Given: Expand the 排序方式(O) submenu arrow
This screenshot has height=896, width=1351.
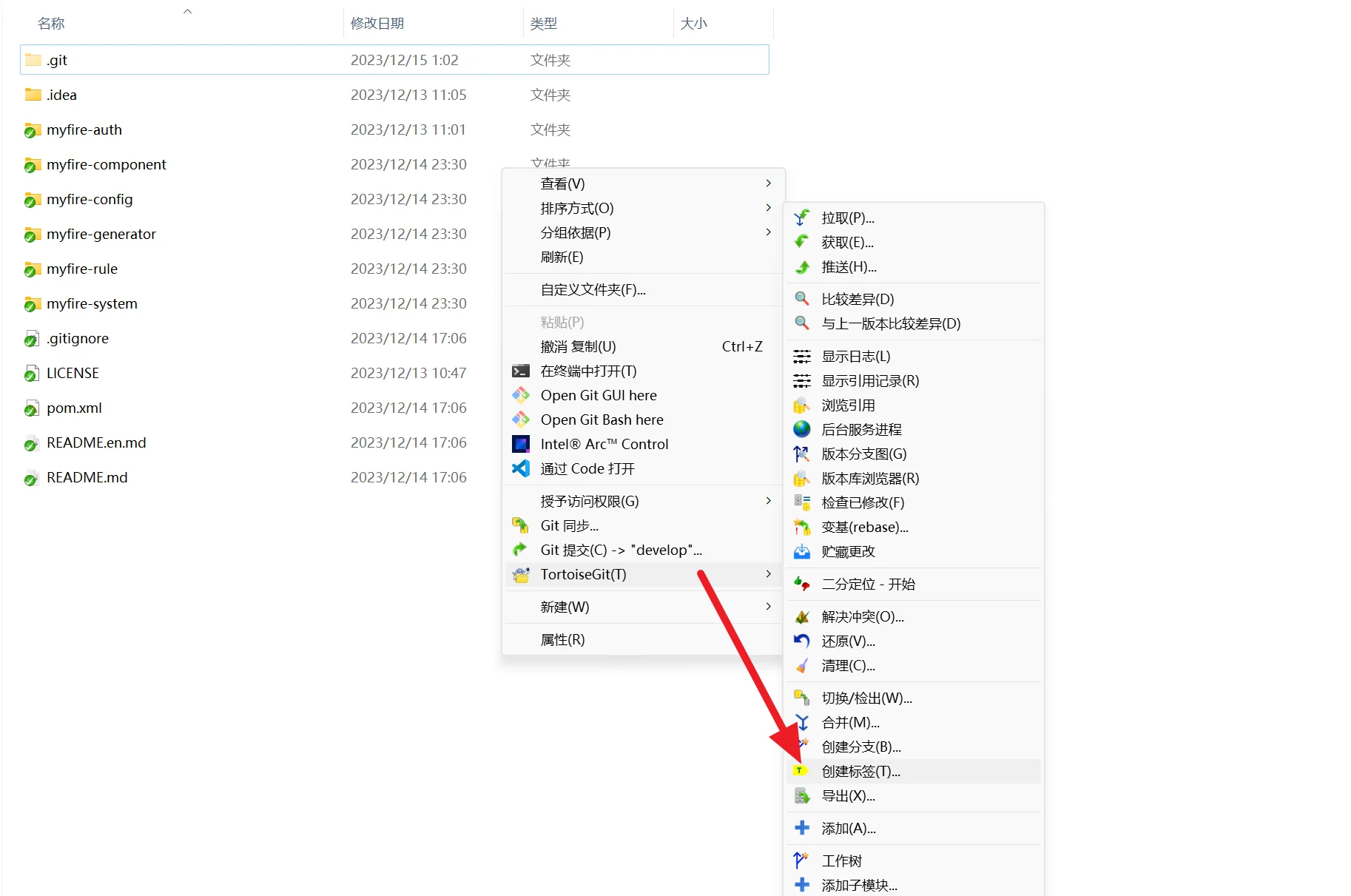Looking at the screenshot, I should (768, 208).
